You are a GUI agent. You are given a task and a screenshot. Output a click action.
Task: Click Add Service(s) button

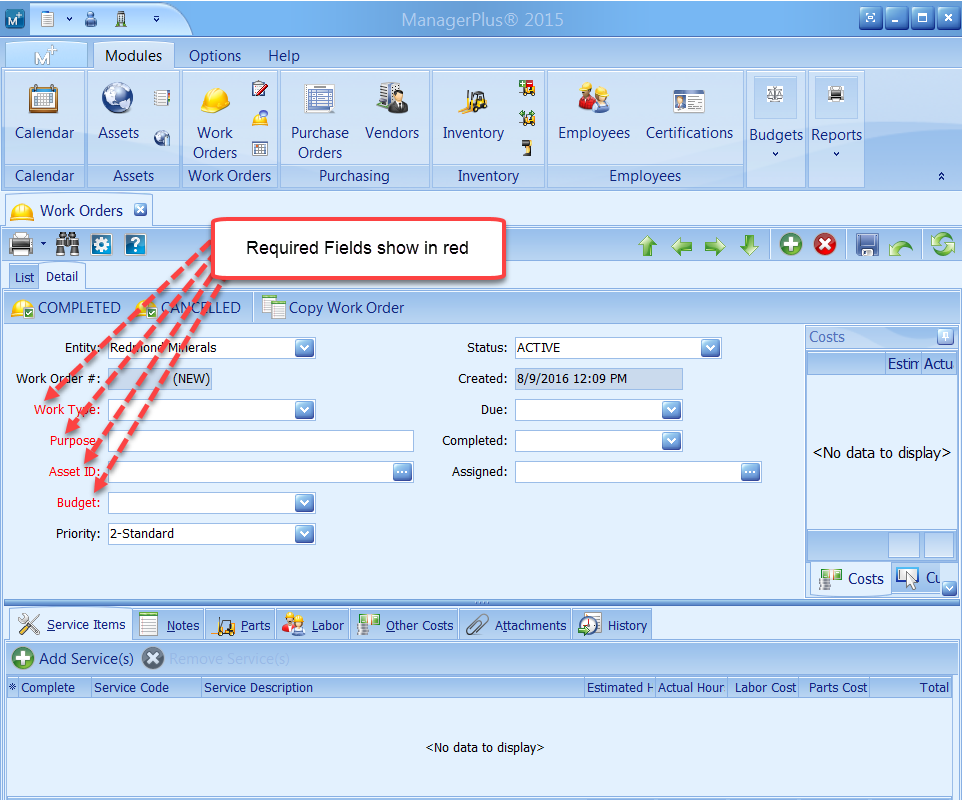[x=73, y=658]
